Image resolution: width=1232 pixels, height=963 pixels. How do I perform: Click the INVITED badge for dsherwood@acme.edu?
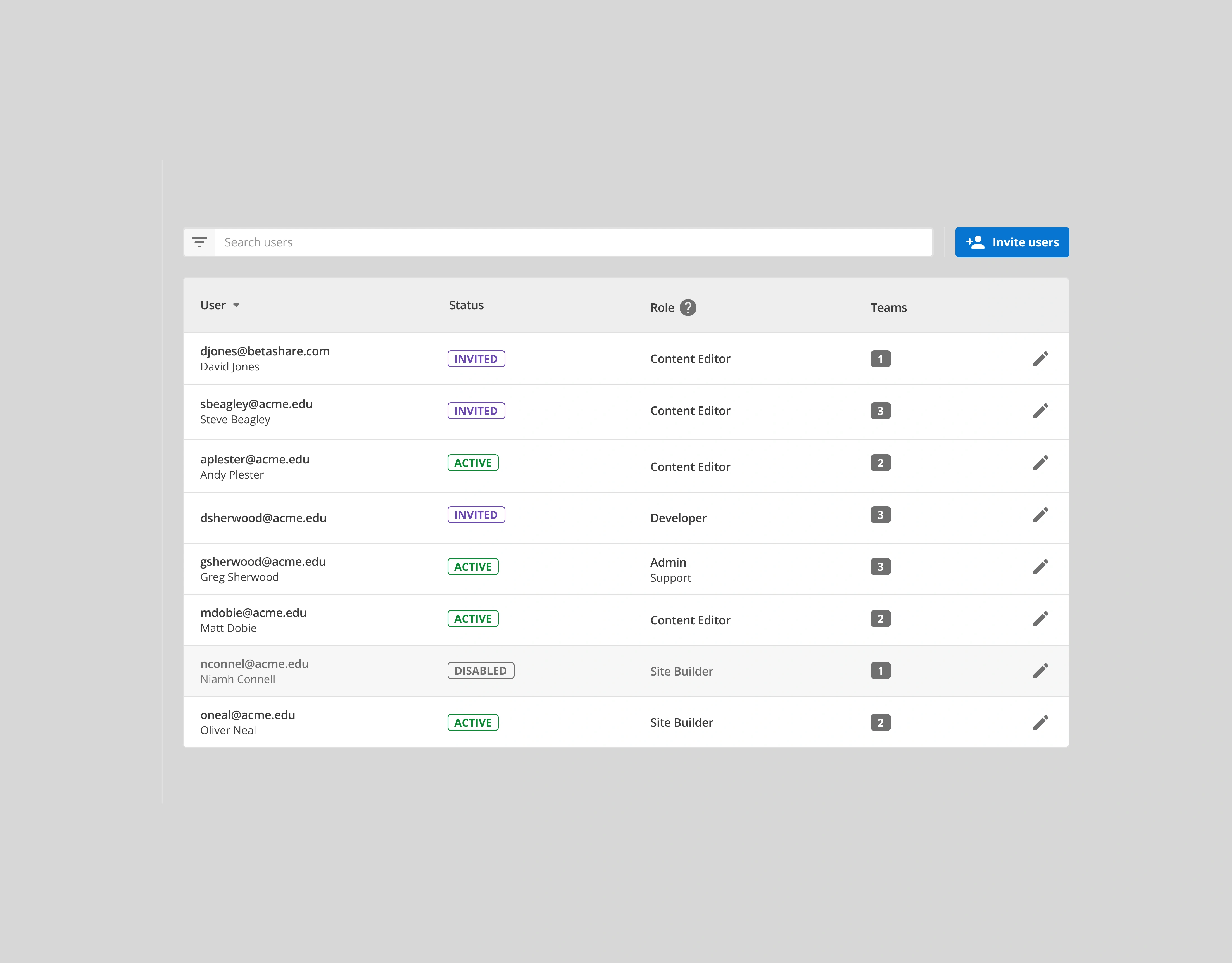click(476, 515)
